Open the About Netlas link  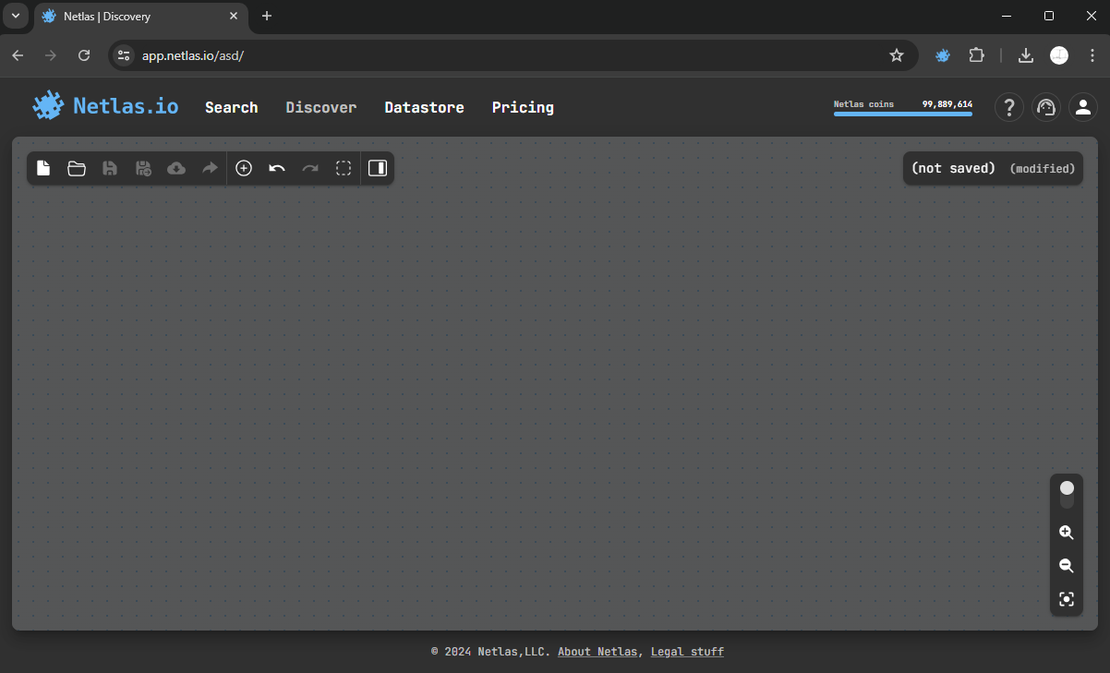[x=597, y=651]
